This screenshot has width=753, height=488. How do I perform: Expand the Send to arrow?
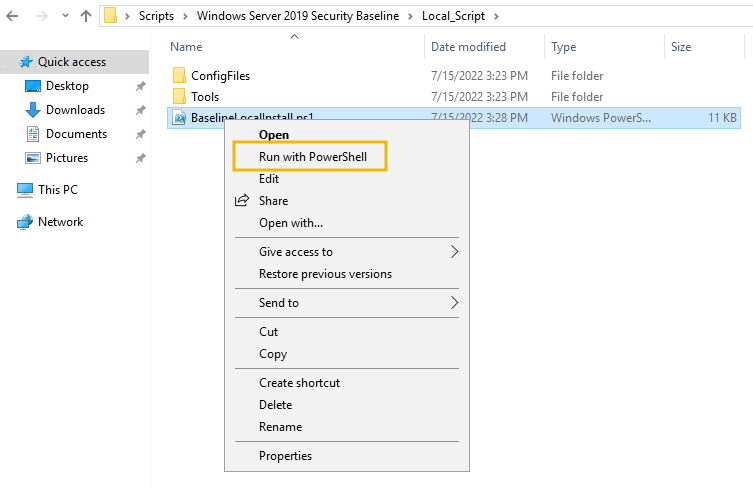[x=454, y=303]
